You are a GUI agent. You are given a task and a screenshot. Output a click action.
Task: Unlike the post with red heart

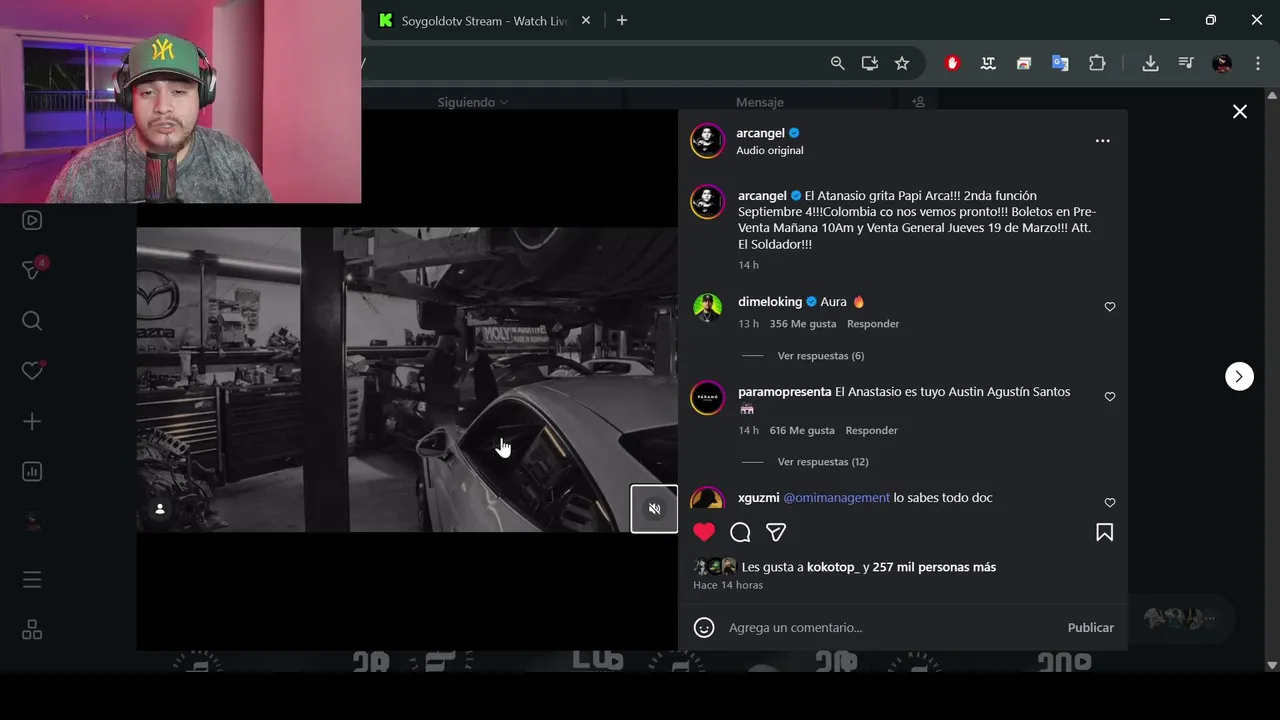click(x=704, y=532)
